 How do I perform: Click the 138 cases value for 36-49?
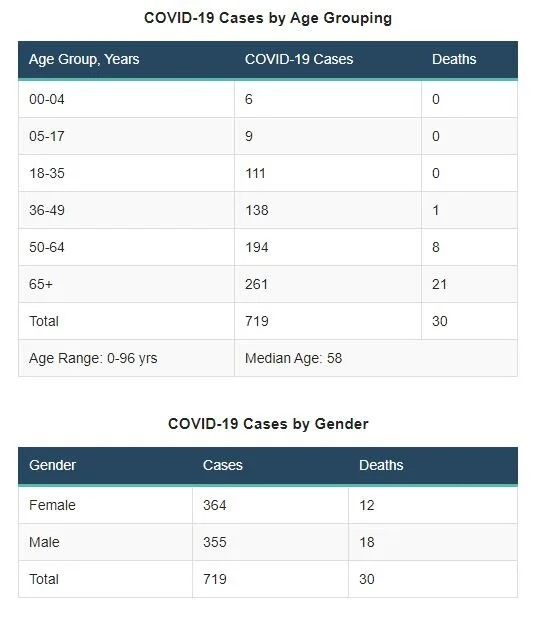(x=256, y=210)
